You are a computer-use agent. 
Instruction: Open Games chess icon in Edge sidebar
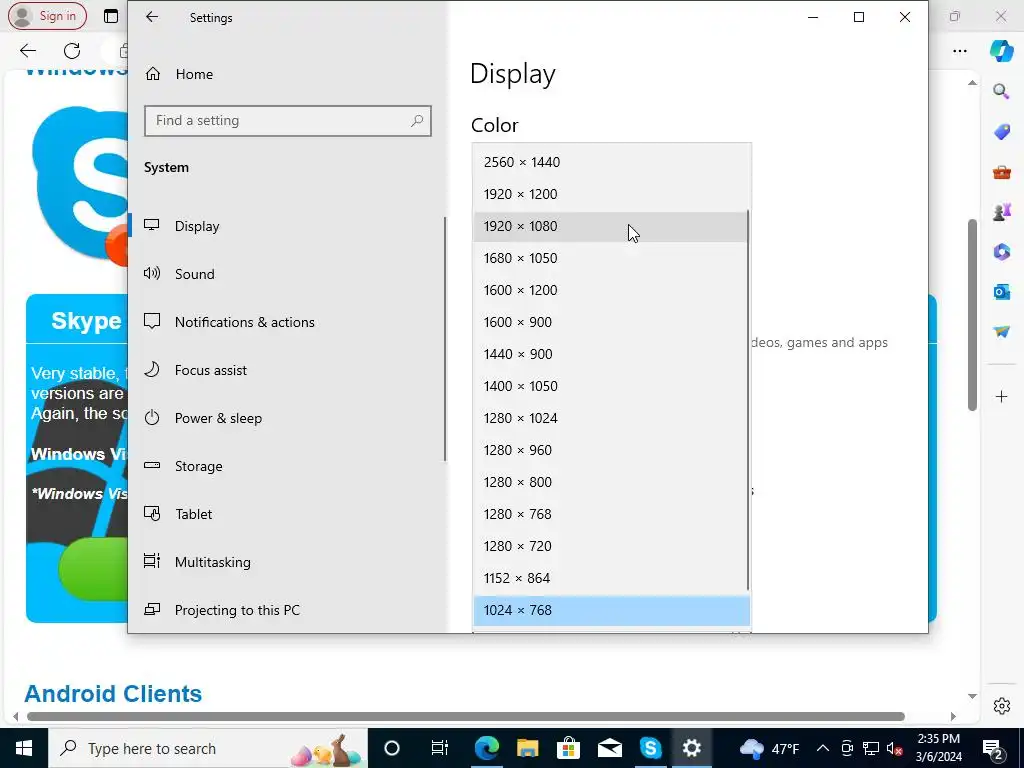1001,212
